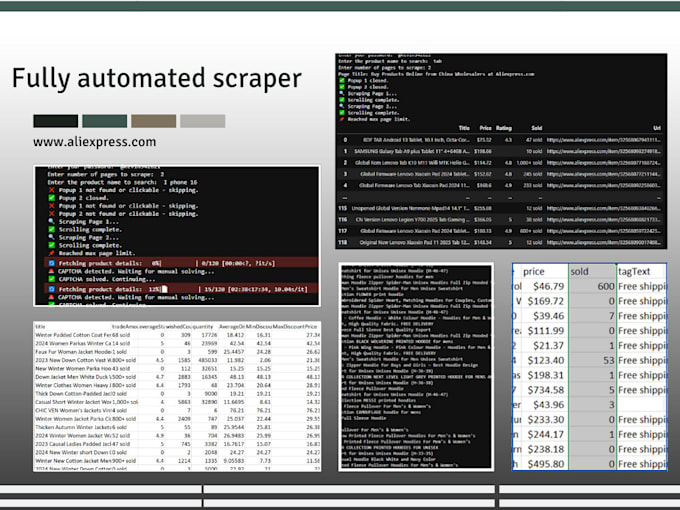Click the 'Page Title: Buy Products Online' terminal line
680x510 pixels.
coord(436,74)
